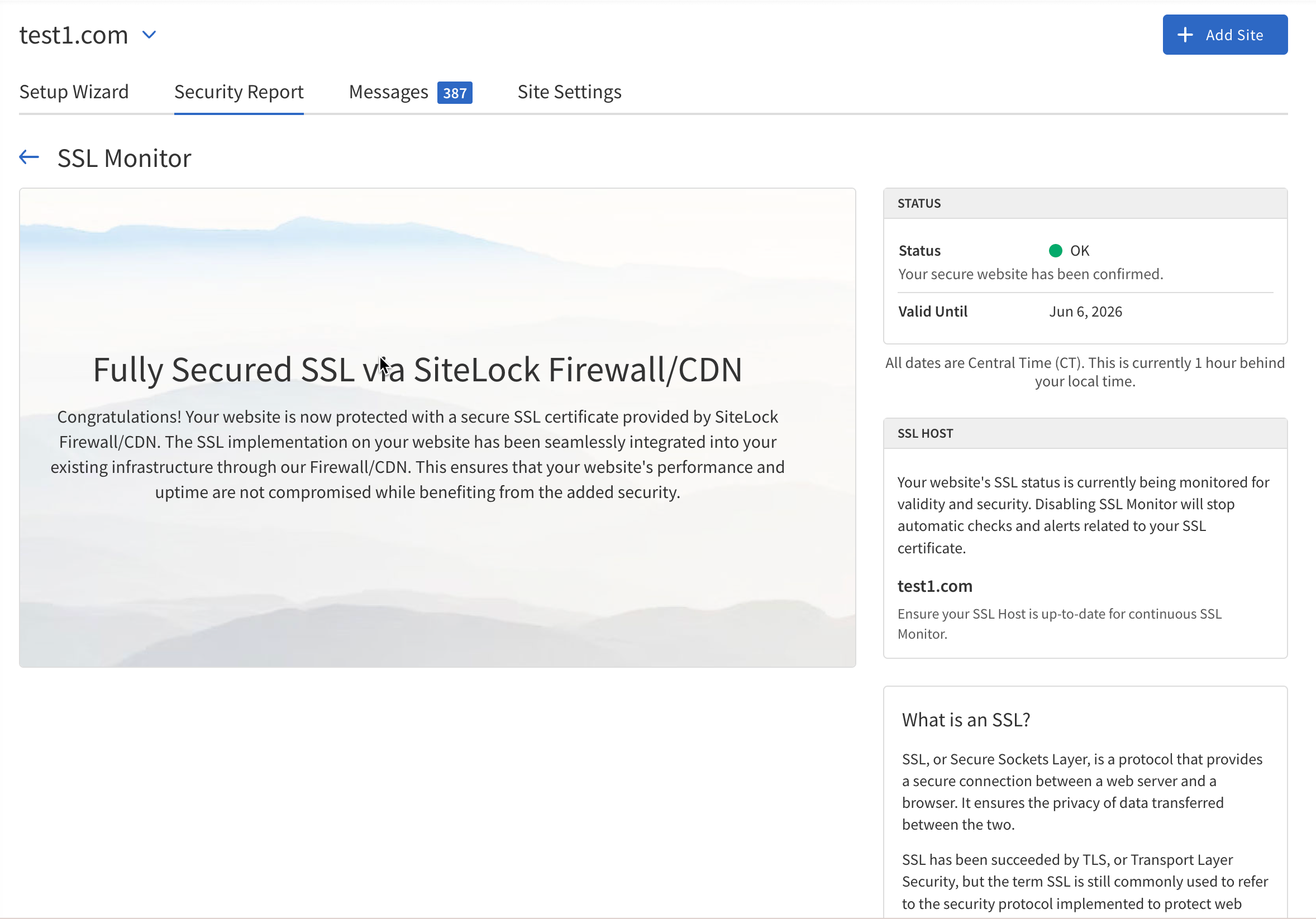
Task: Expand the test1.com site chevron
Action: pyautogui.click(x=149, y=35)
